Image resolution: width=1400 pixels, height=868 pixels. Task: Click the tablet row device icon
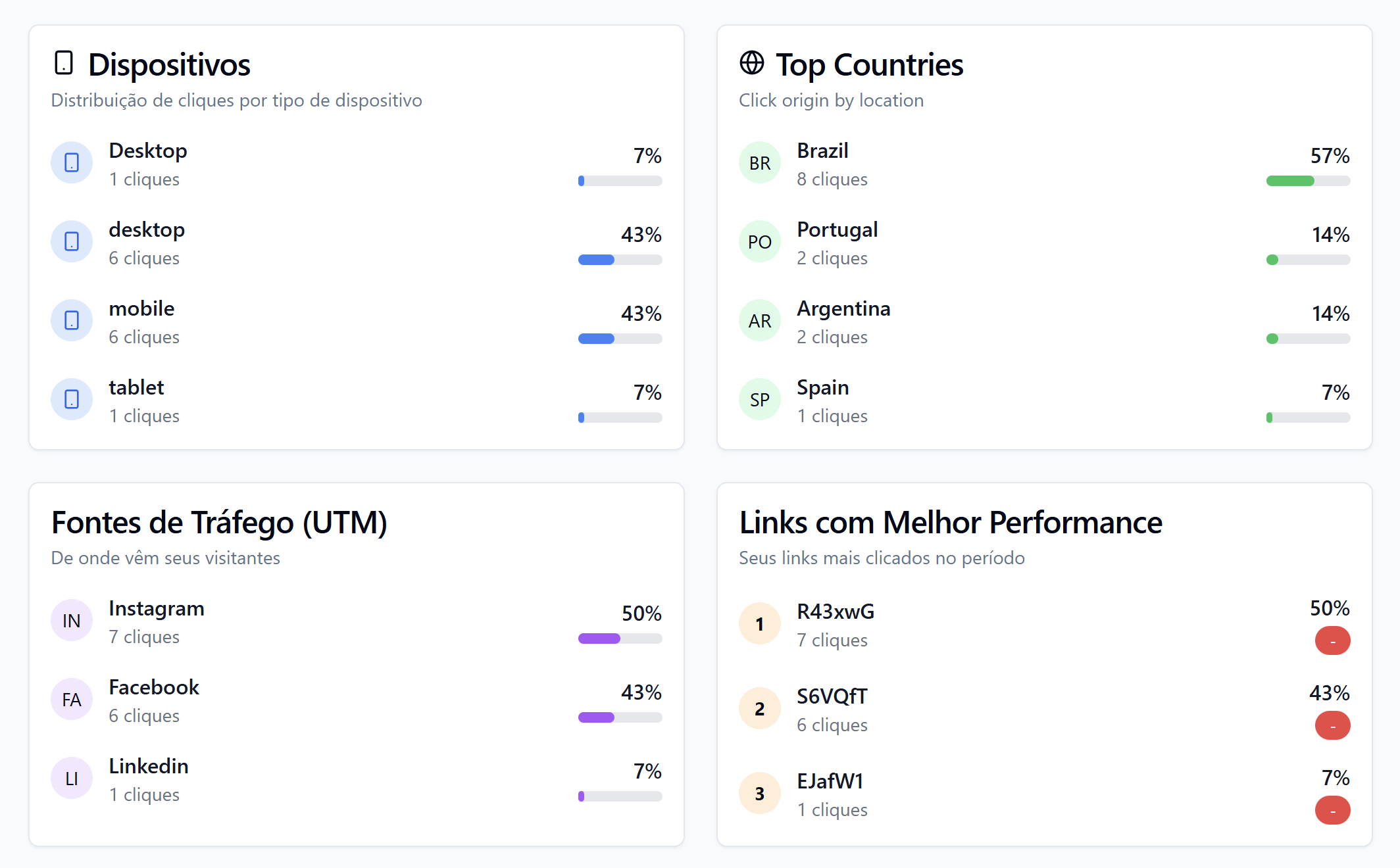pos(72,399)
